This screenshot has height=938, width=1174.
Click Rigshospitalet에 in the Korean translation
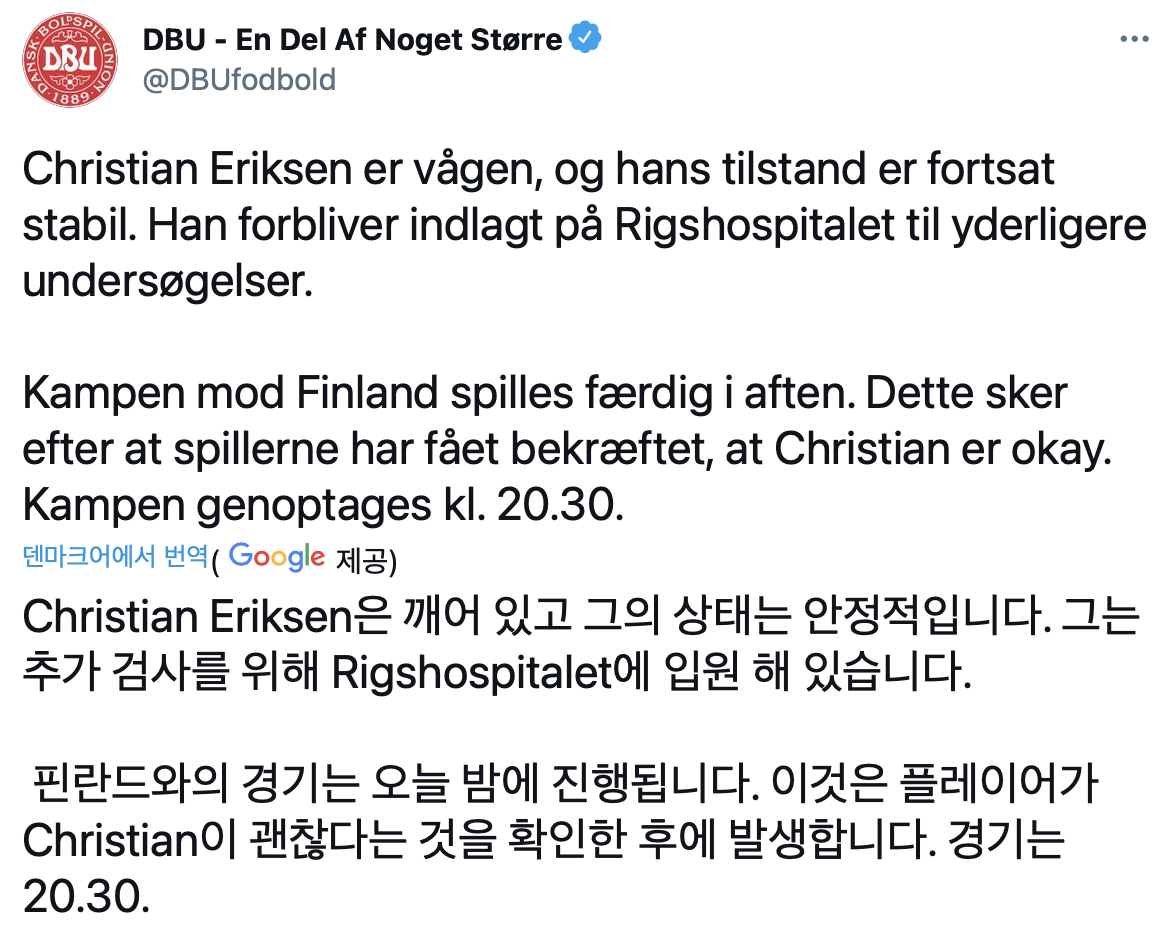pyautogui.click(x=491, y=672)
